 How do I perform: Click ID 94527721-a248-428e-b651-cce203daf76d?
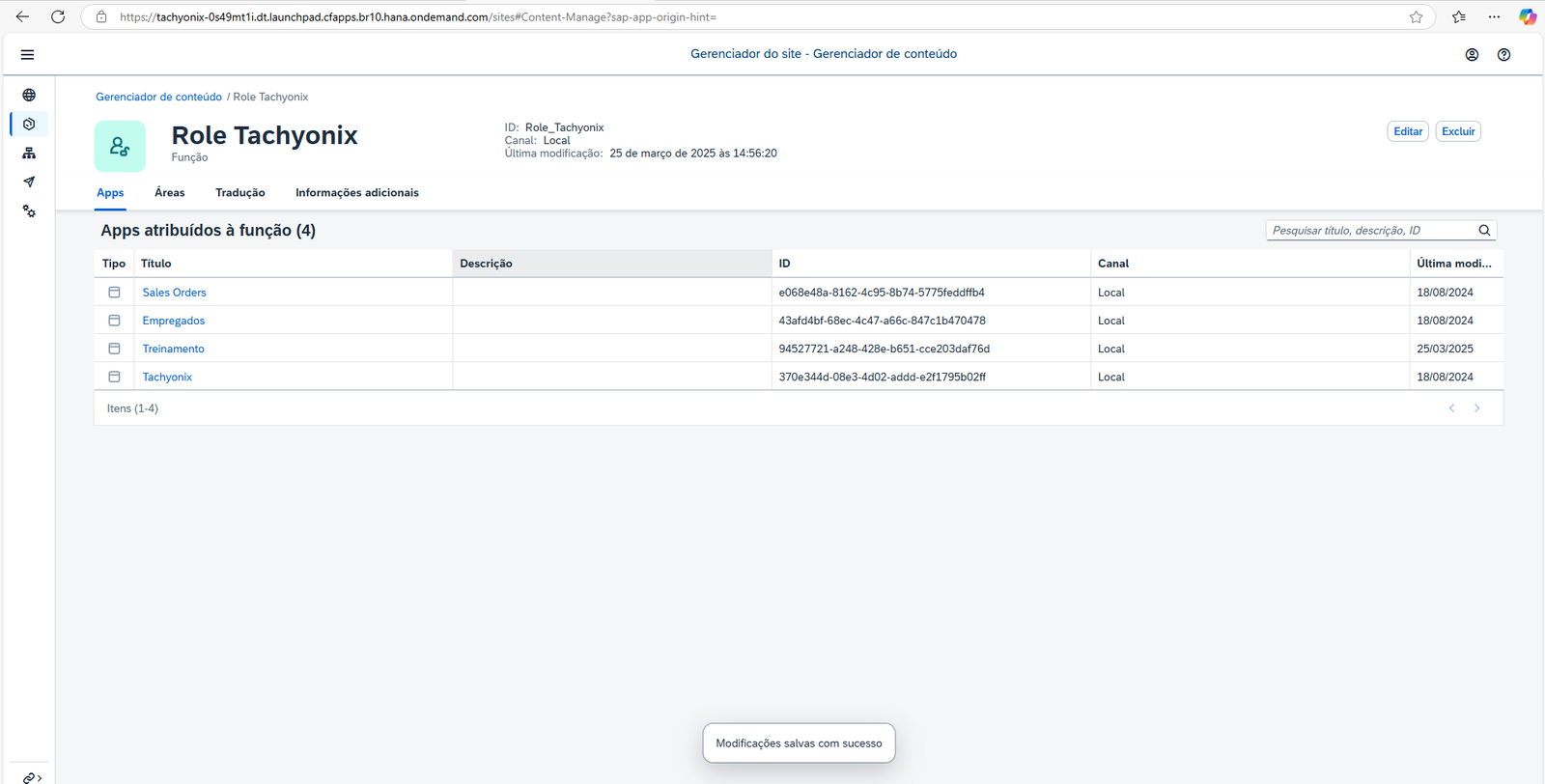point(885,349)
